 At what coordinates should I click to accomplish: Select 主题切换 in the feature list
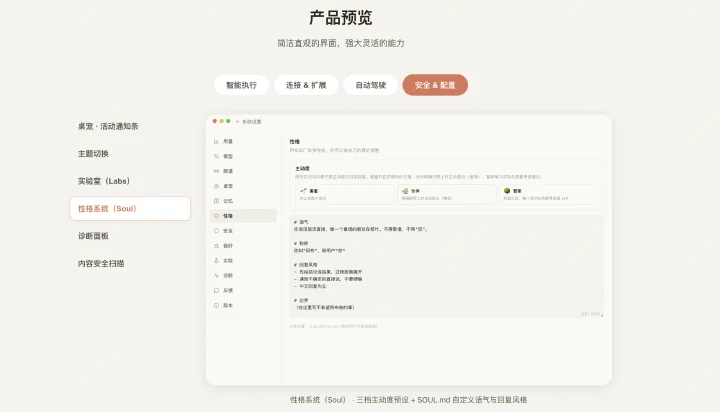tap(93, 154)
